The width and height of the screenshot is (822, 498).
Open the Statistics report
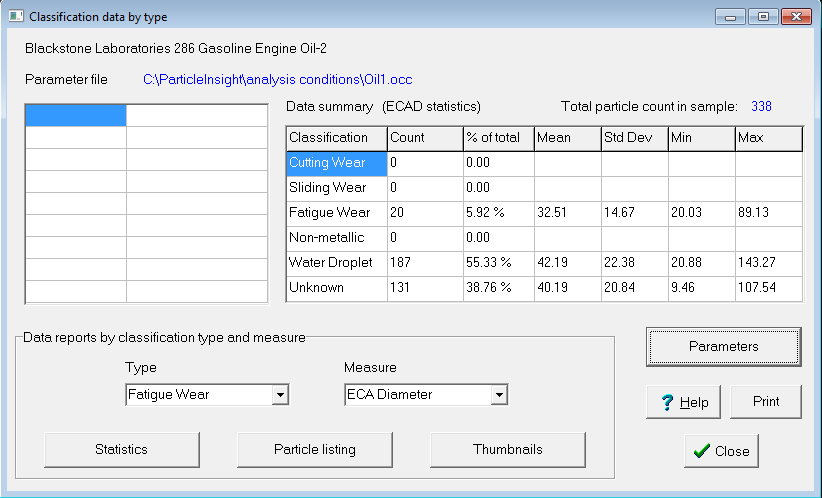(122, 449)
